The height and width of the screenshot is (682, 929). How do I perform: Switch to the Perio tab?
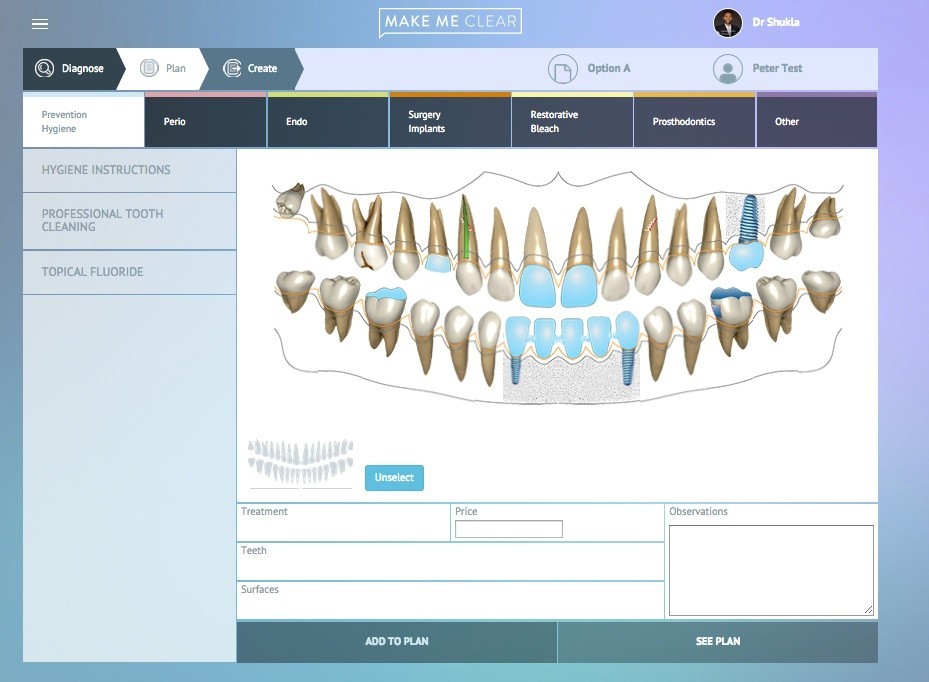click(x=206, y=122)
